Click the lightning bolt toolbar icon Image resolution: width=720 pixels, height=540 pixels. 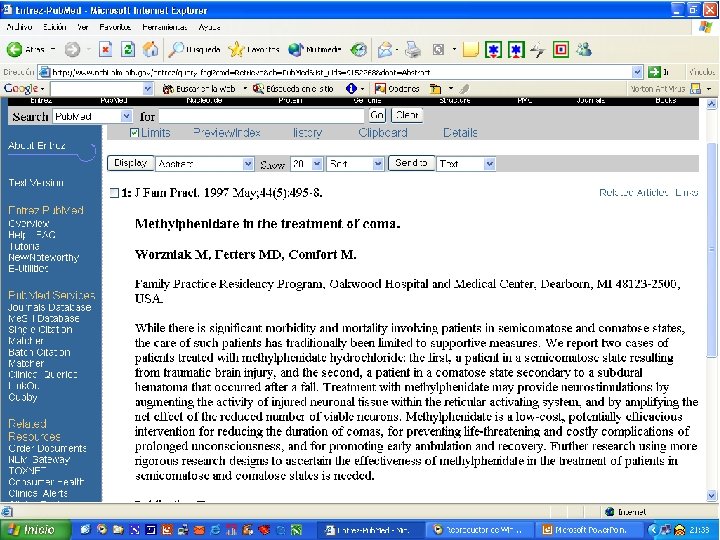point(537,50)
